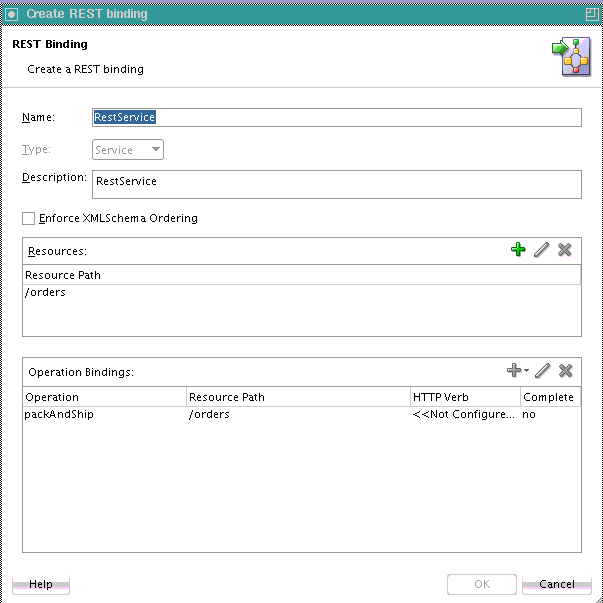
Task: Click Operation Bindings Resource Path header
Action: pyautogui.click(x=298, y=397)
